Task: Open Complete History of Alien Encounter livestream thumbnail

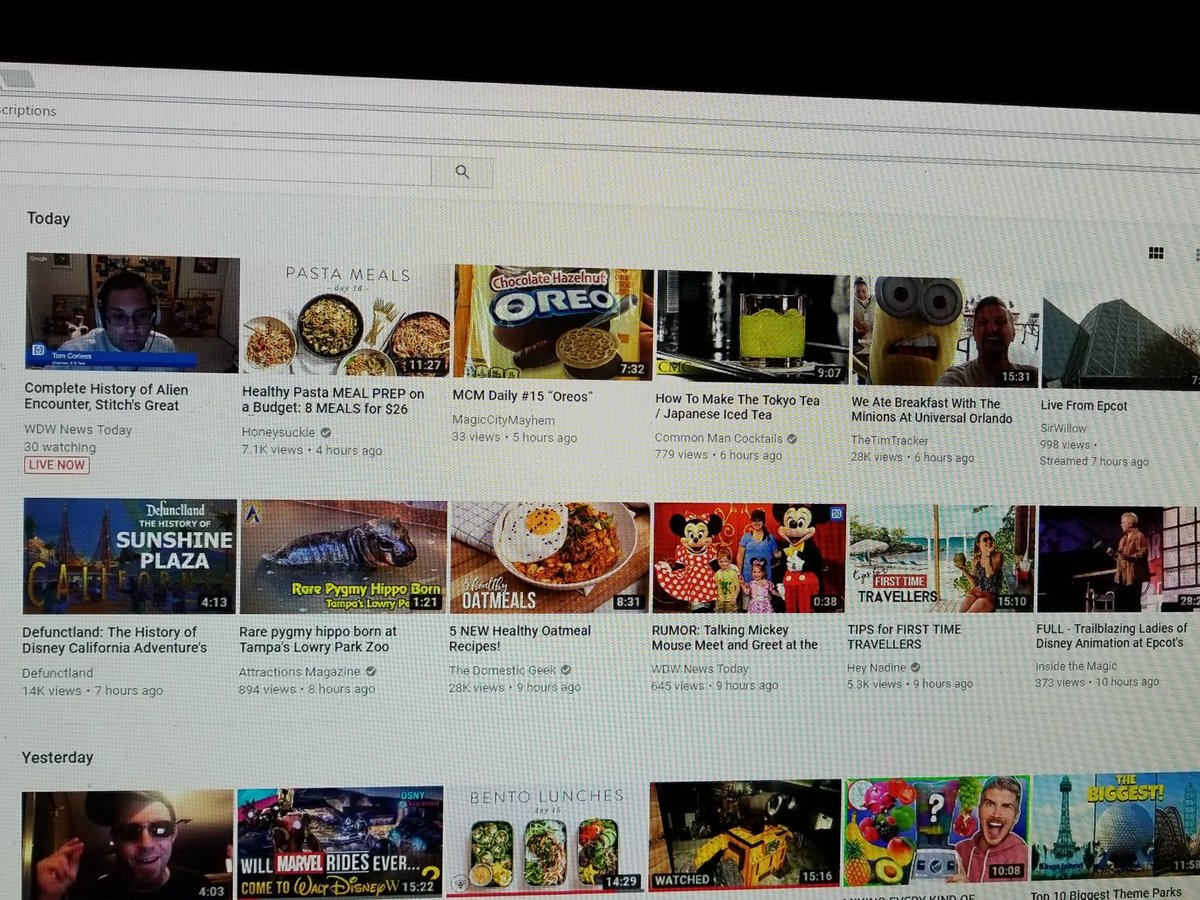Action: pyautogui.click(x=132, y=313)
